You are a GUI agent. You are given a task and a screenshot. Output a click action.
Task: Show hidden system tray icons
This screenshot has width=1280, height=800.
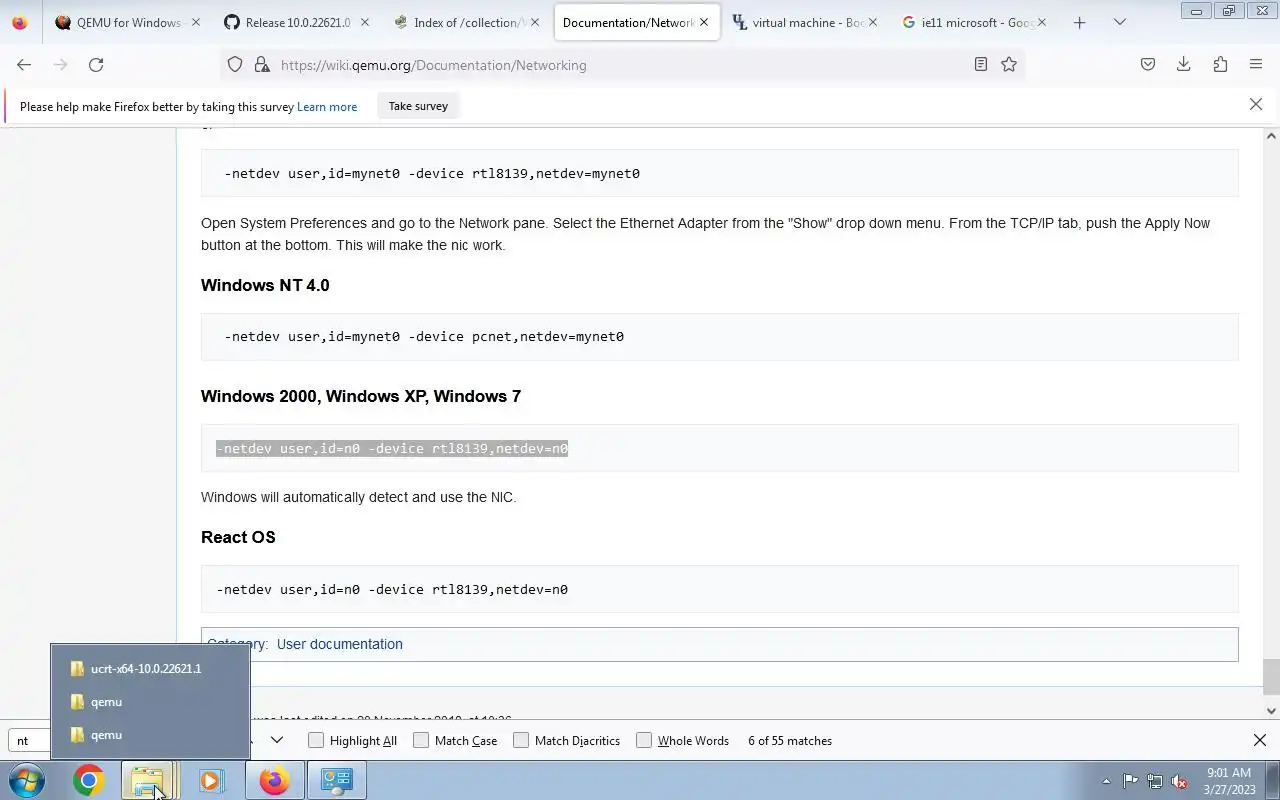point(1106,781)
